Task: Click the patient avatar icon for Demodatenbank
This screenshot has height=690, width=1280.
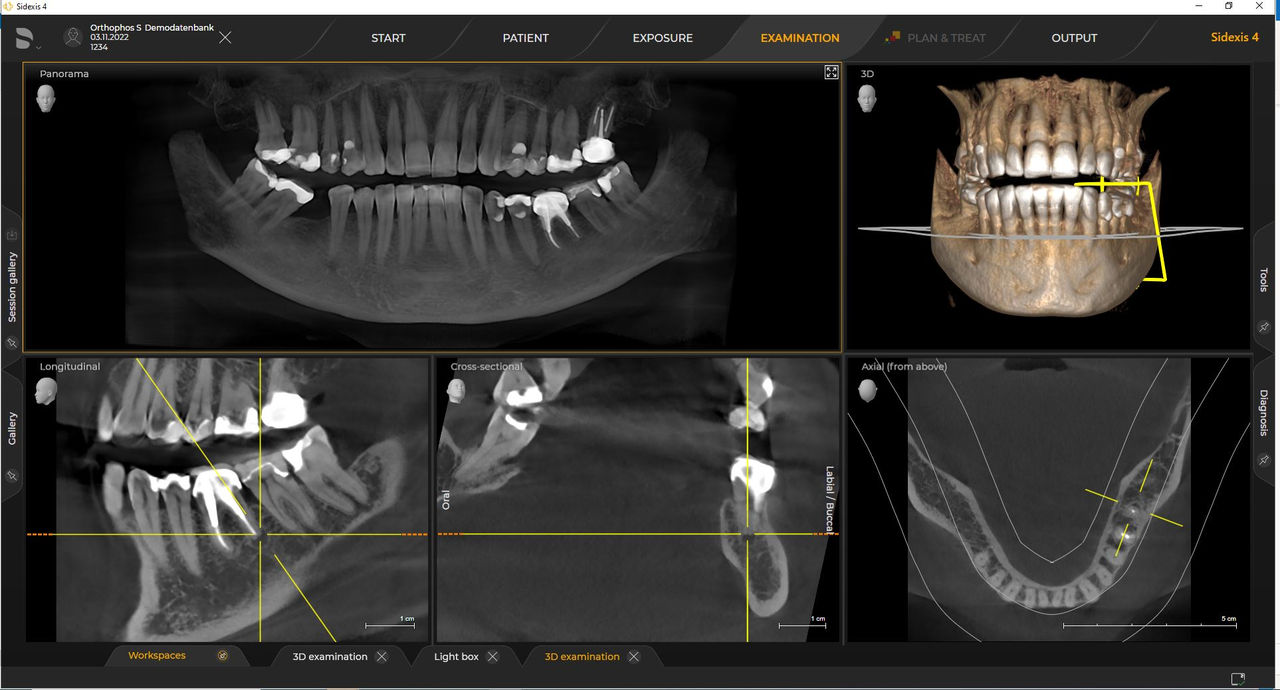Action: [x=73, y=37]
